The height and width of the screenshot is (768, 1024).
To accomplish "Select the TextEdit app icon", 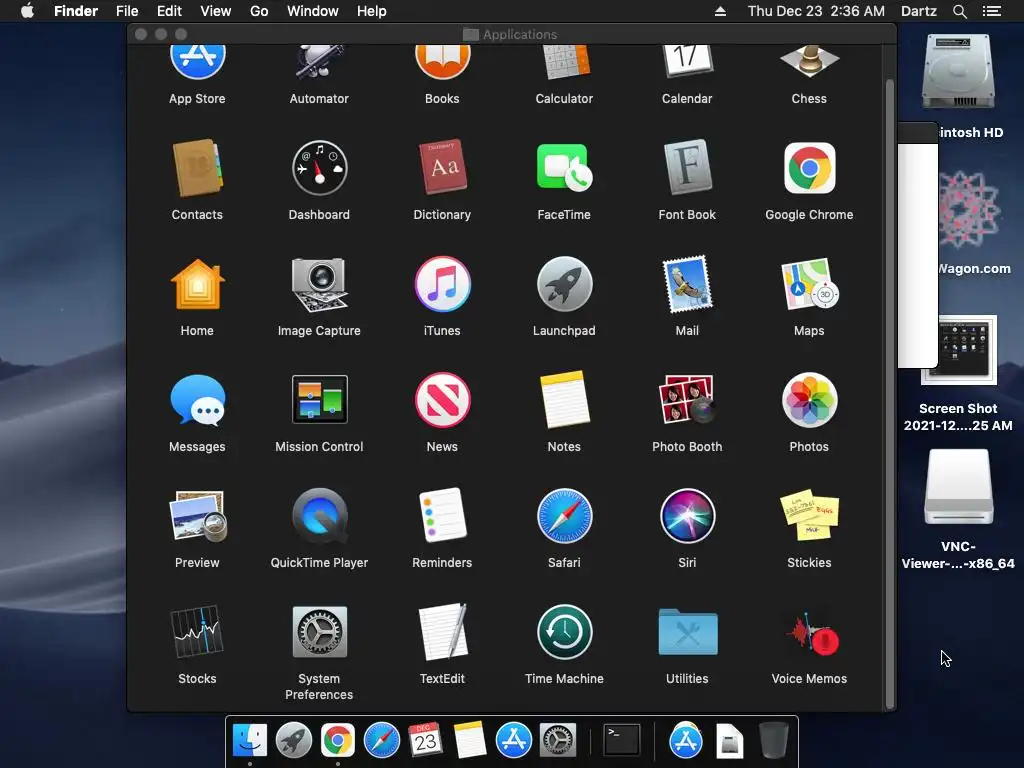I will [x=442, y=632].
